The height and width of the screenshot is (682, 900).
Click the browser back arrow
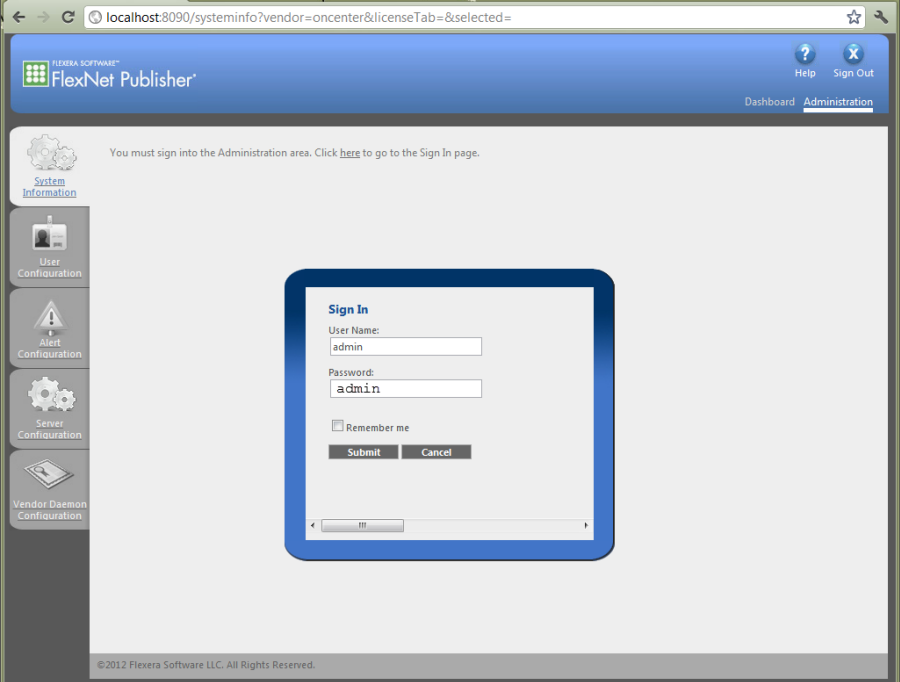19,17
